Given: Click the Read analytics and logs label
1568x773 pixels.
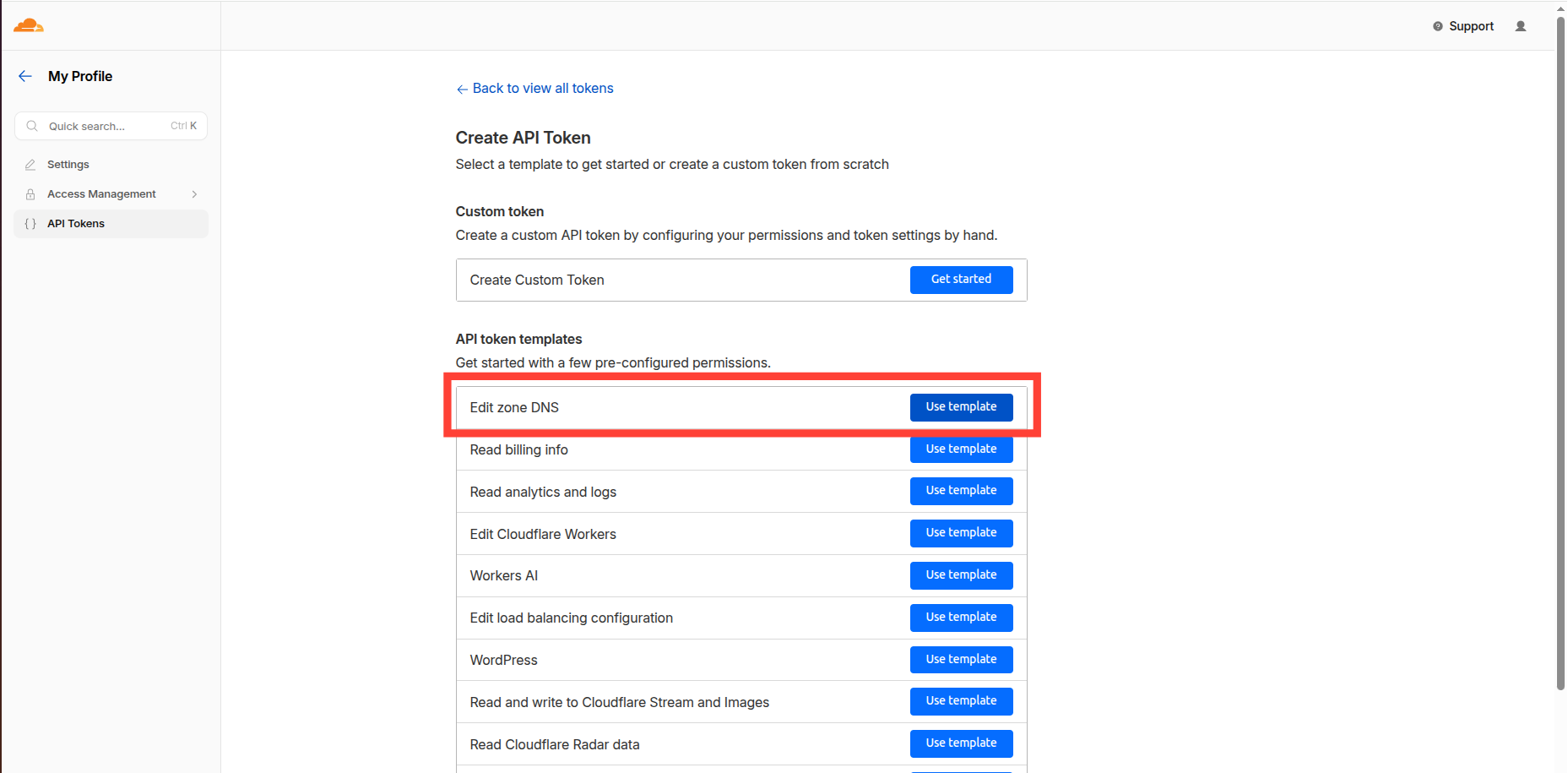Looking at the screenshot, I should pos(543,492).
